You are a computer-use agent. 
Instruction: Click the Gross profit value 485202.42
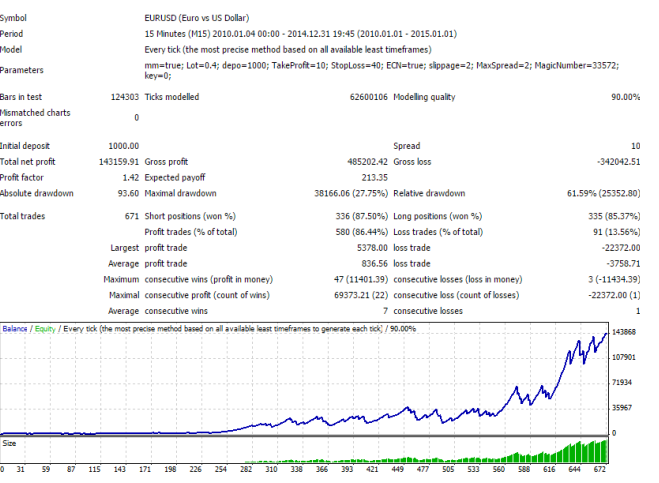(x=367, y=162)
